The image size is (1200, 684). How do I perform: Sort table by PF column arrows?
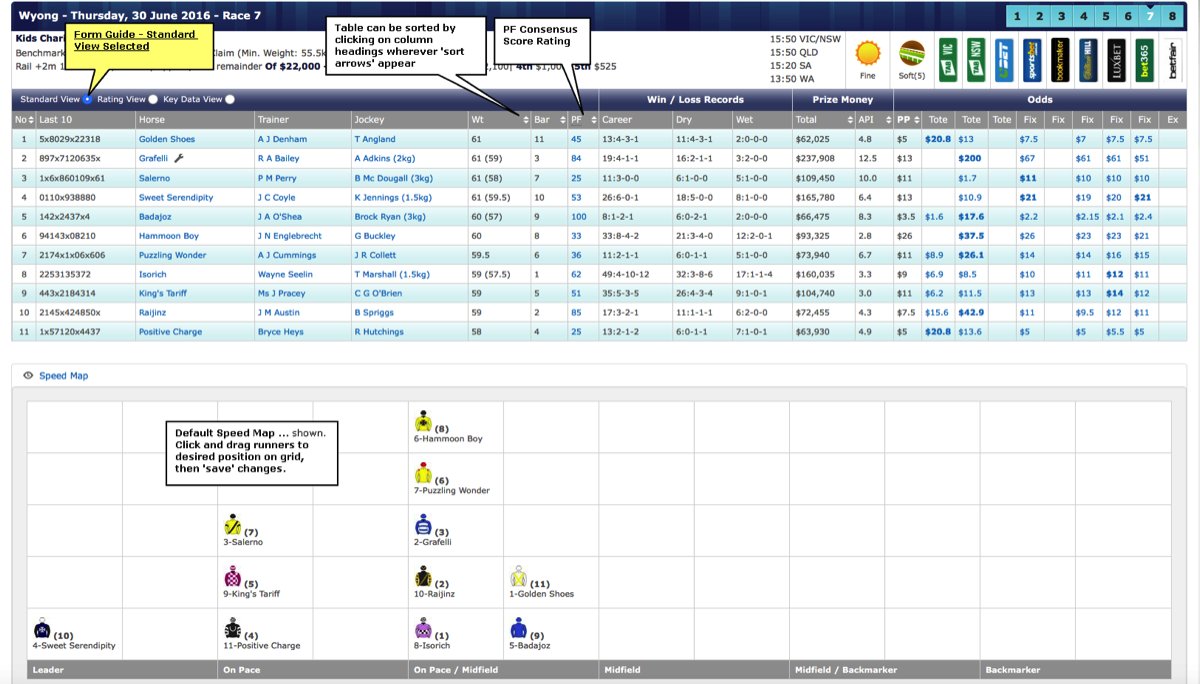593,120
